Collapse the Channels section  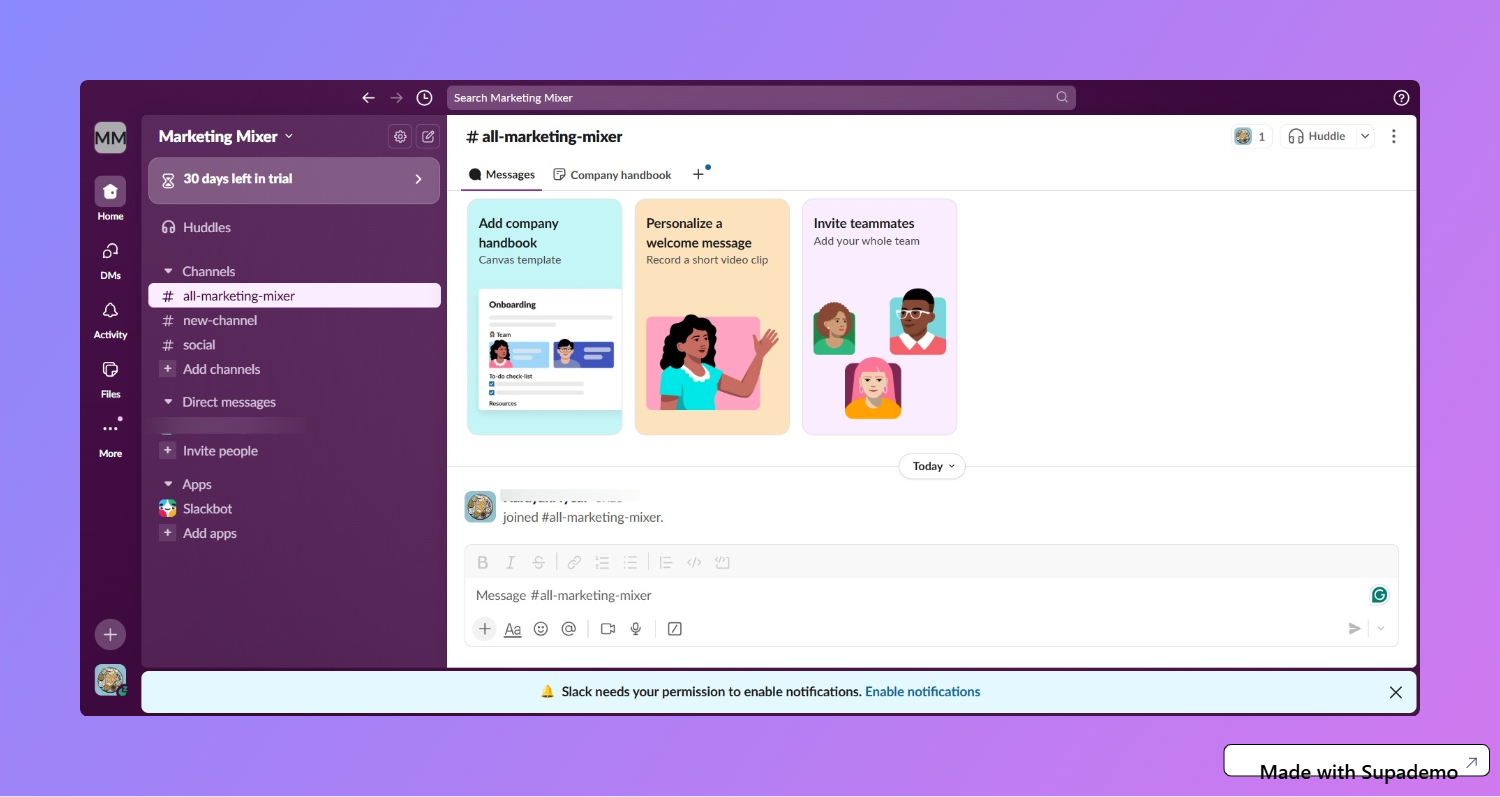pos(168,271)
